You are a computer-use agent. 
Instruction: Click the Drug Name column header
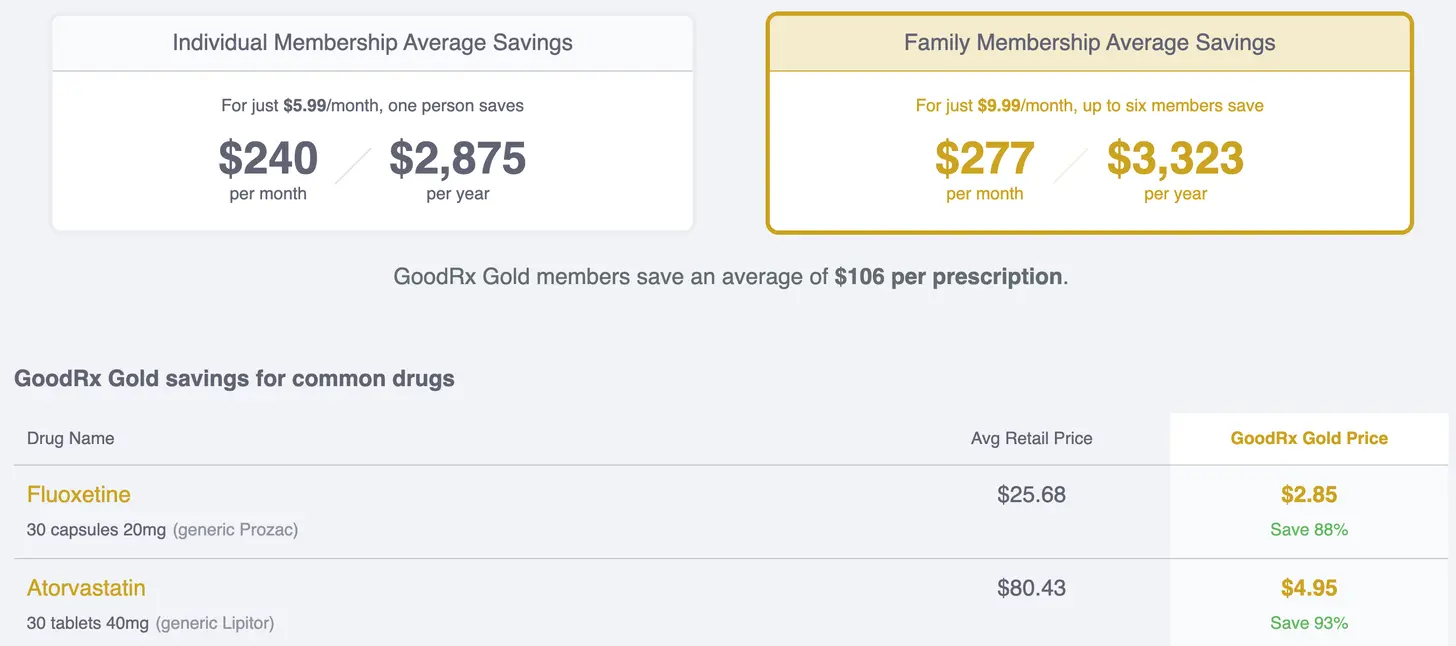70,438
